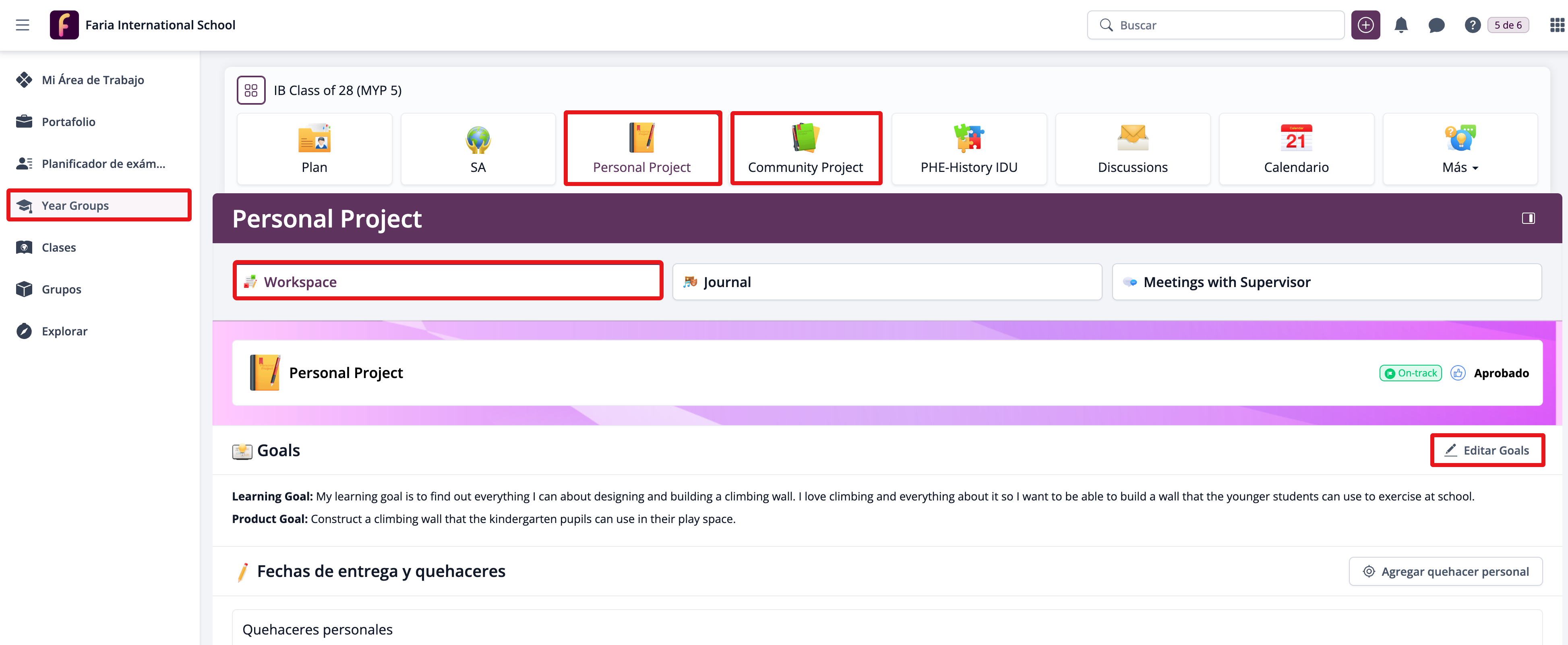
Task: Click the year group grid icon
Action: pyautogui.click(x=251, y=90)
